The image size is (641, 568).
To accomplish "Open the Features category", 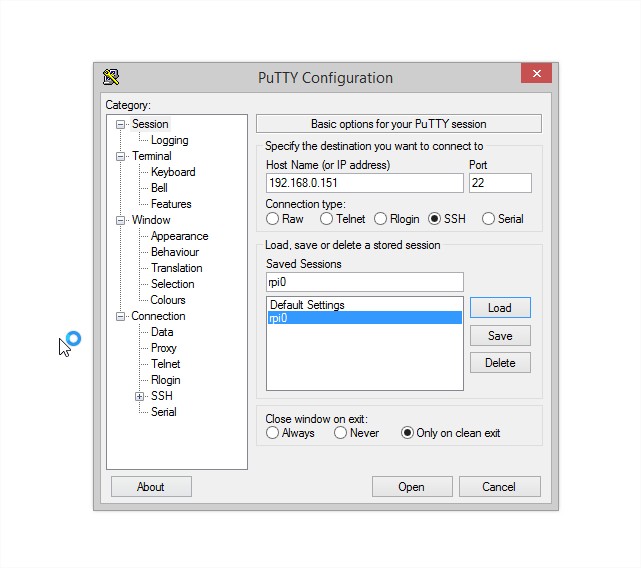I will pyautogui.click(x=171, y=204).
